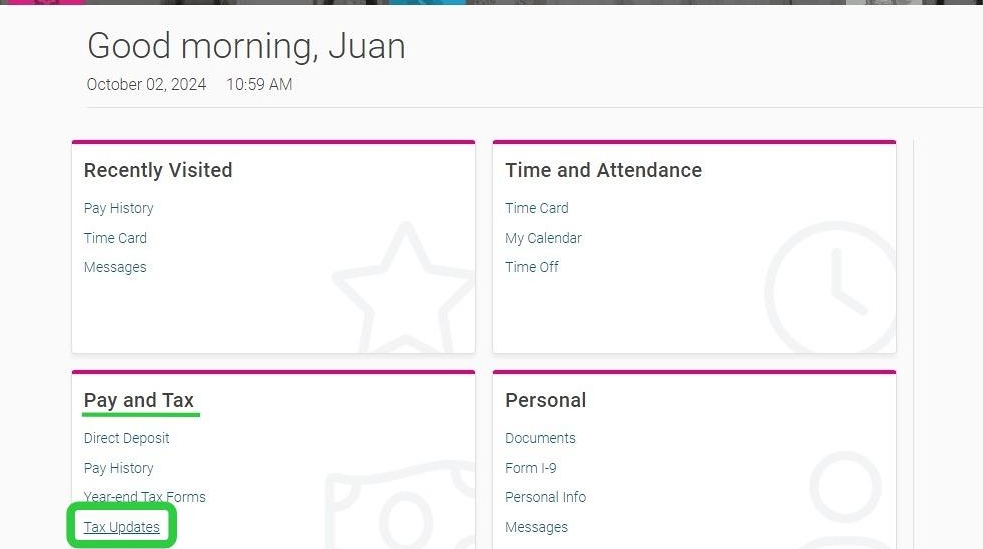View Year-end Tax Forms

pyautogui.click(x=144, y=497)
